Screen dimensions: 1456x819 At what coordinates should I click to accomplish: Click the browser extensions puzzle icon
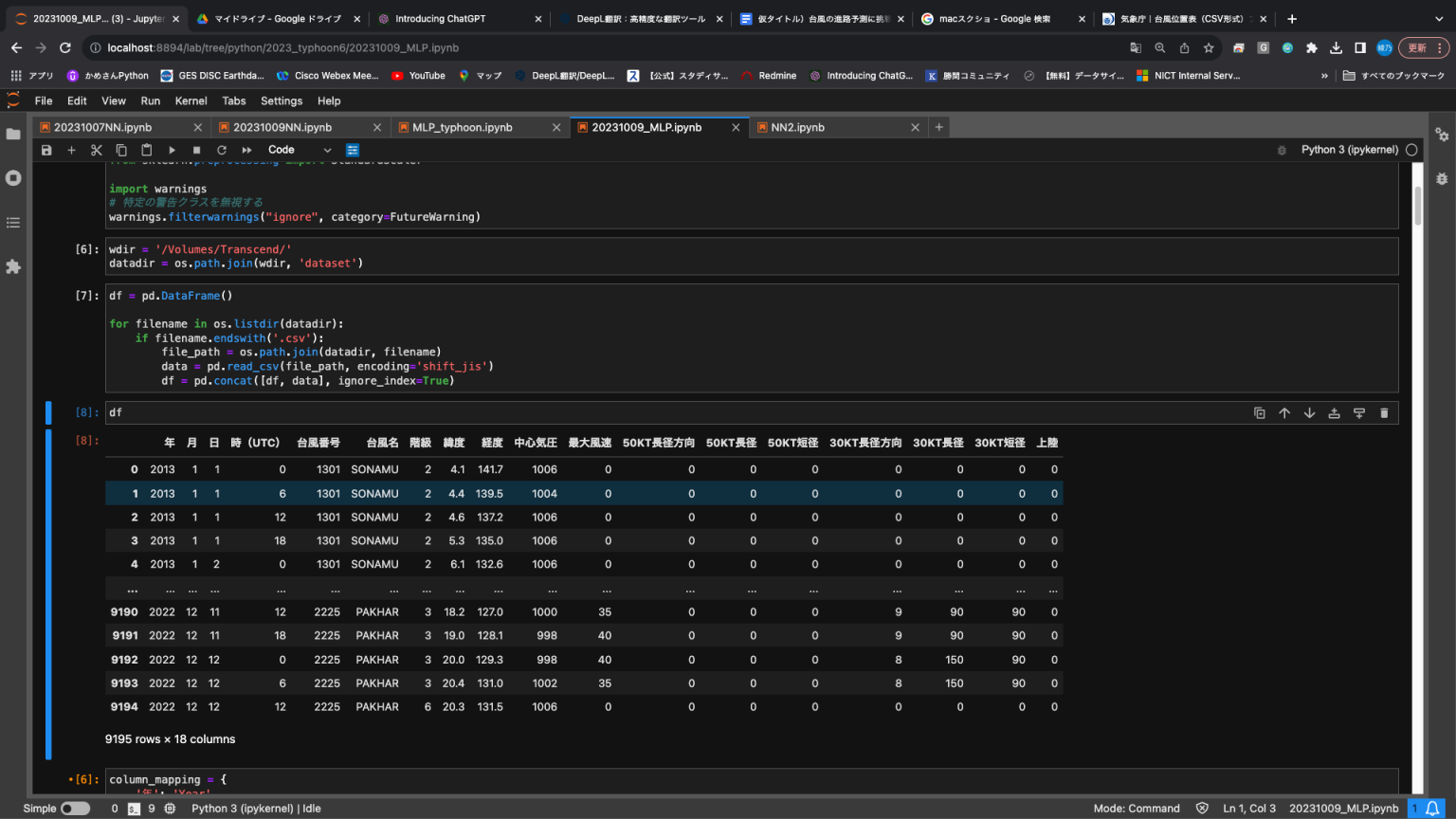pyautogui.click(x=1312, y=47)
